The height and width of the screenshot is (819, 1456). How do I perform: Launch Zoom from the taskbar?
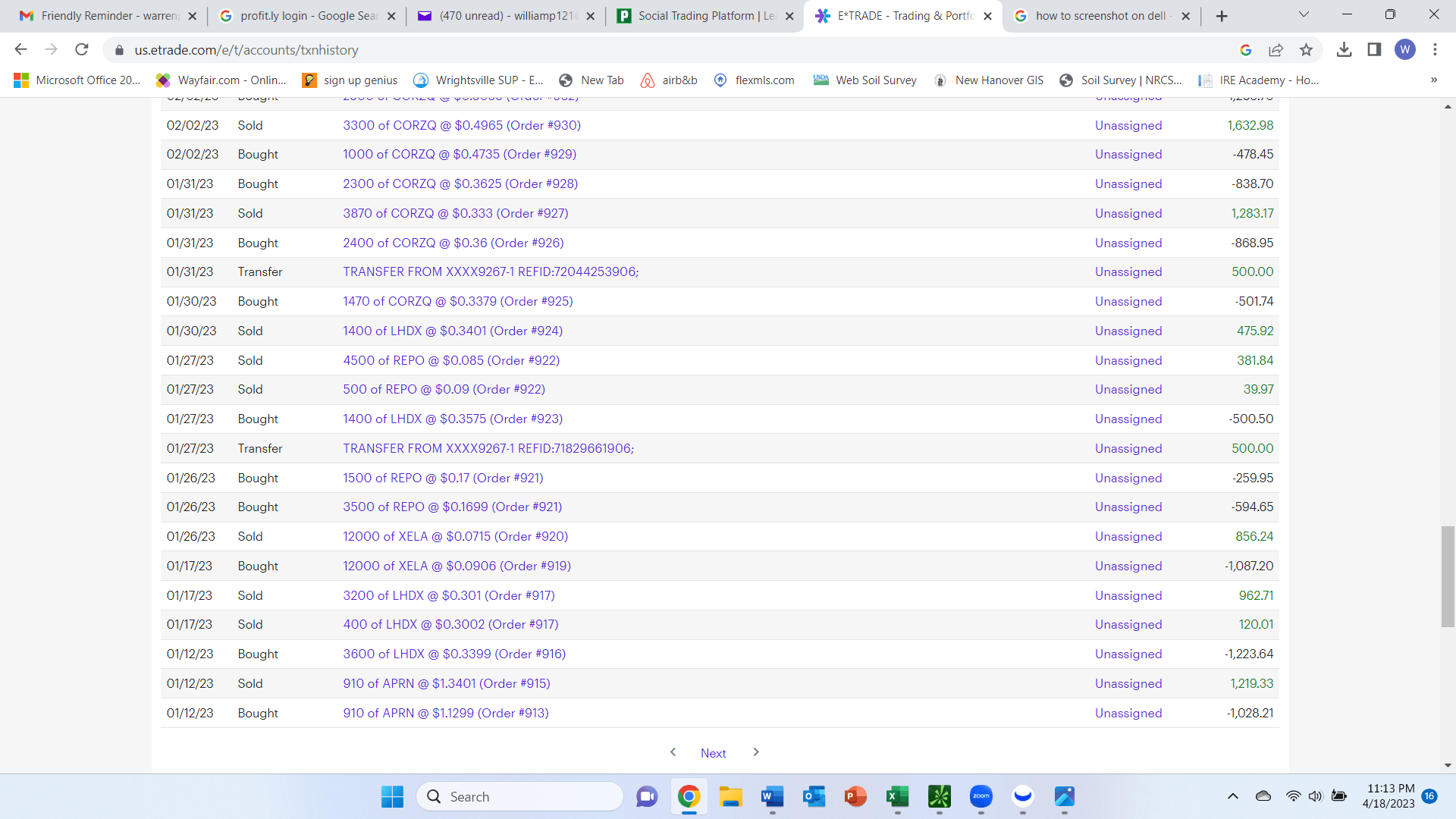[x=981, y=796]
